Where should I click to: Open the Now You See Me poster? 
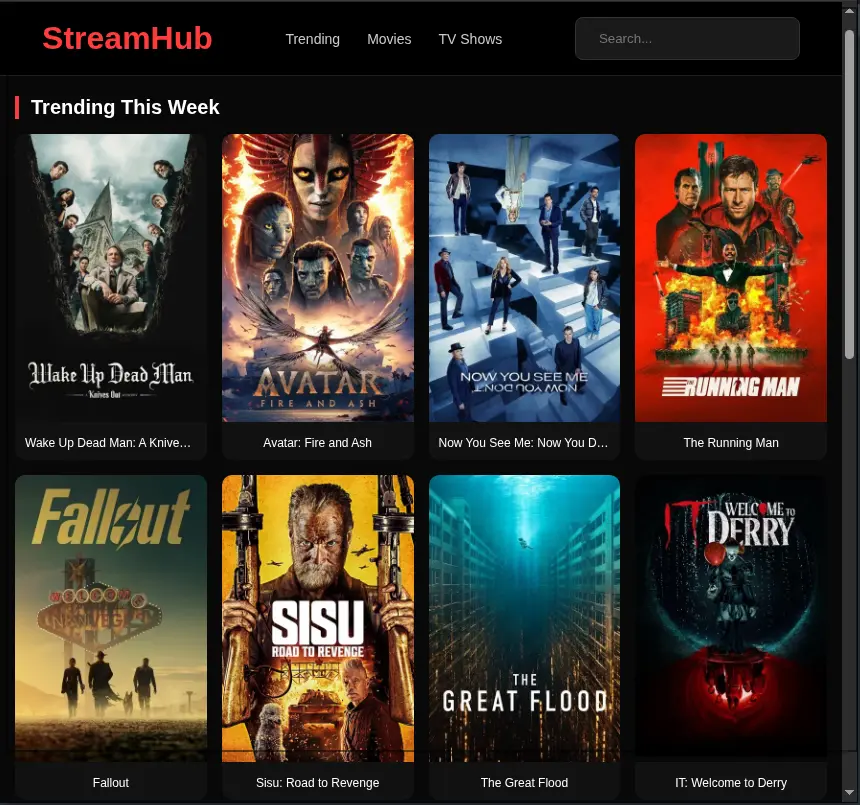click(x=524, y=278)
